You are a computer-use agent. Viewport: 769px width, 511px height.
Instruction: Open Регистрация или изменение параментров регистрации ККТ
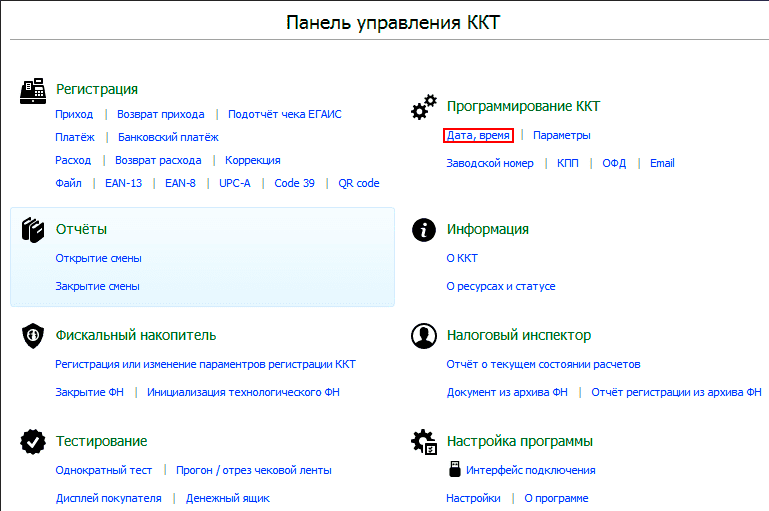click(x=205, y=364)
